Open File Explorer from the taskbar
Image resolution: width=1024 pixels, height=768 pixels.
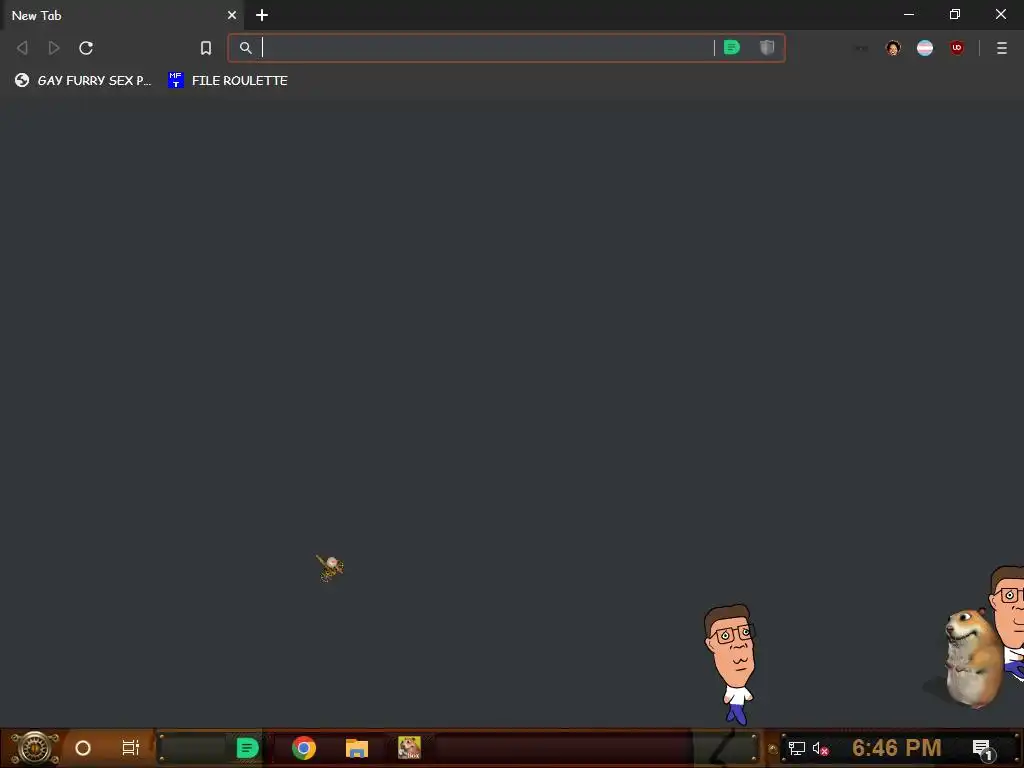coord(357,748)
